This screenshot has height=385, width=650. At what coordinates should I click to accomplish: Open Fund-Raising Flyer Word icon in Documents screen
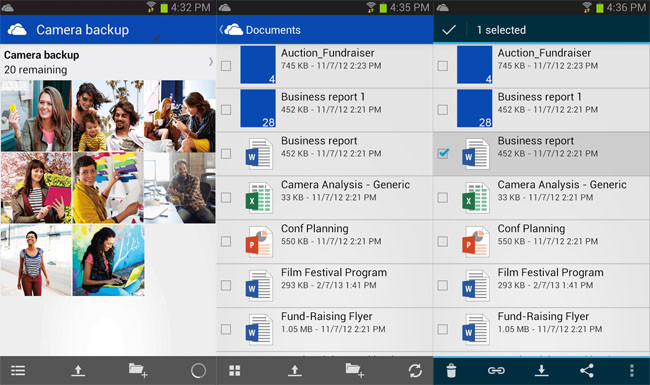(x=259, y=329)
